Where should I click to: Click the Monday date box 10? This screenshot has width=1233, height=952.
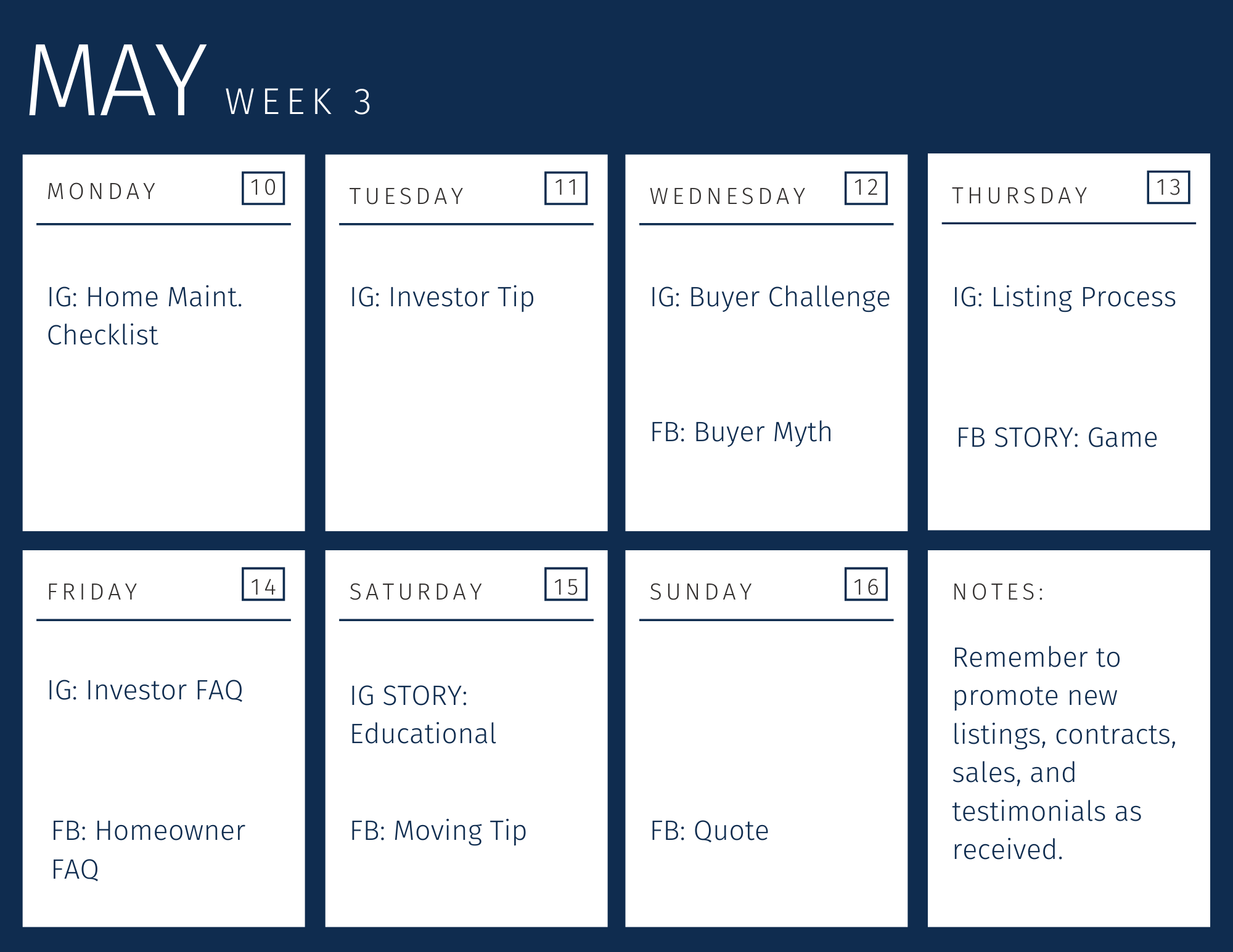pyautogui.click(x=263, y=188)
